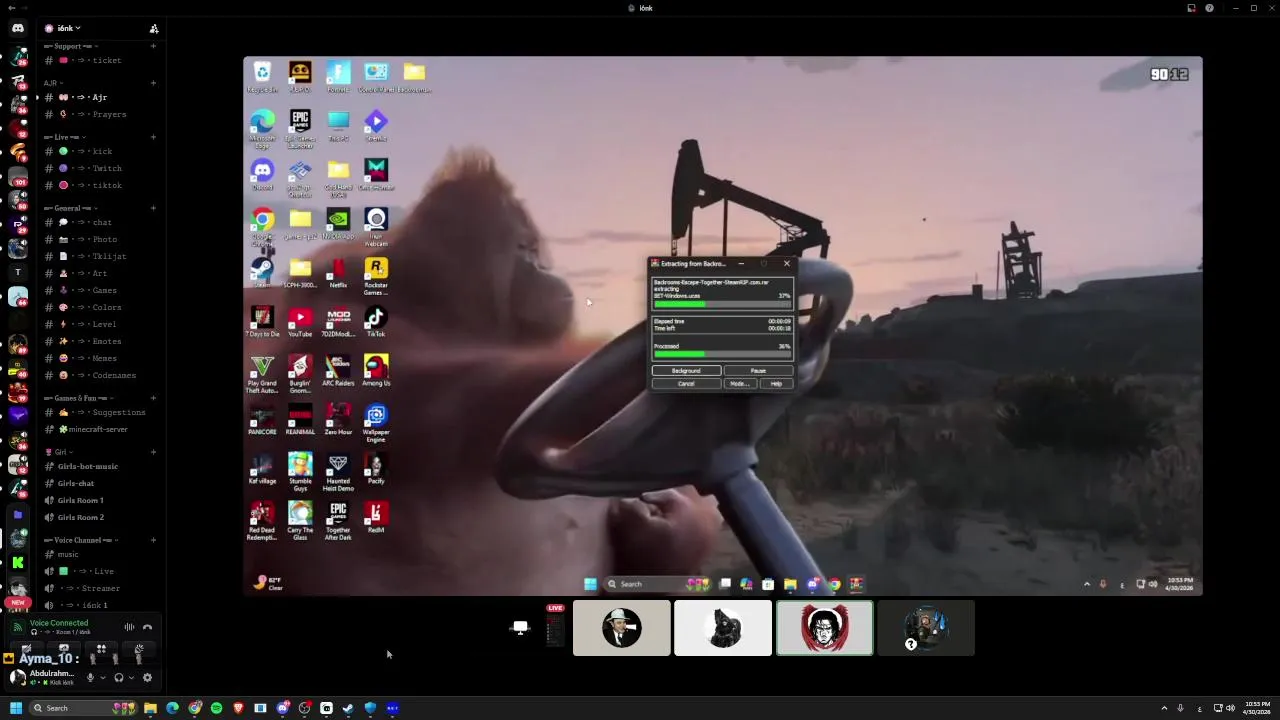1280x720 pixels.
Task: Open noise suppression waveform icon
Action: [x=129, y=627]
